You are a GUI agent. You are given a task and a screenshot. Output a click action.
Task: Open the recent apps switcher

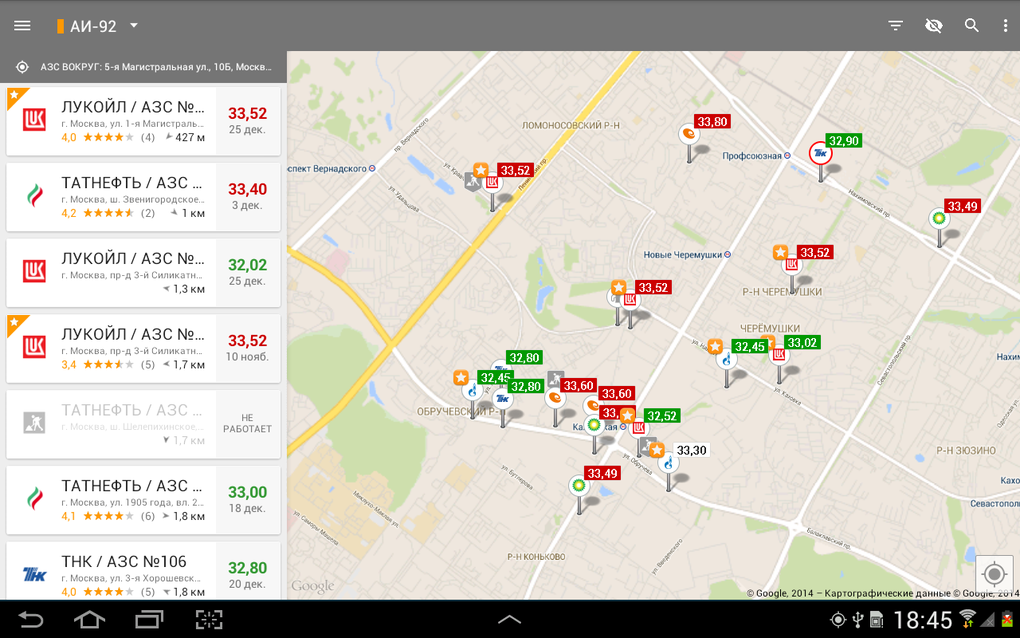click(x=149, y=620)
